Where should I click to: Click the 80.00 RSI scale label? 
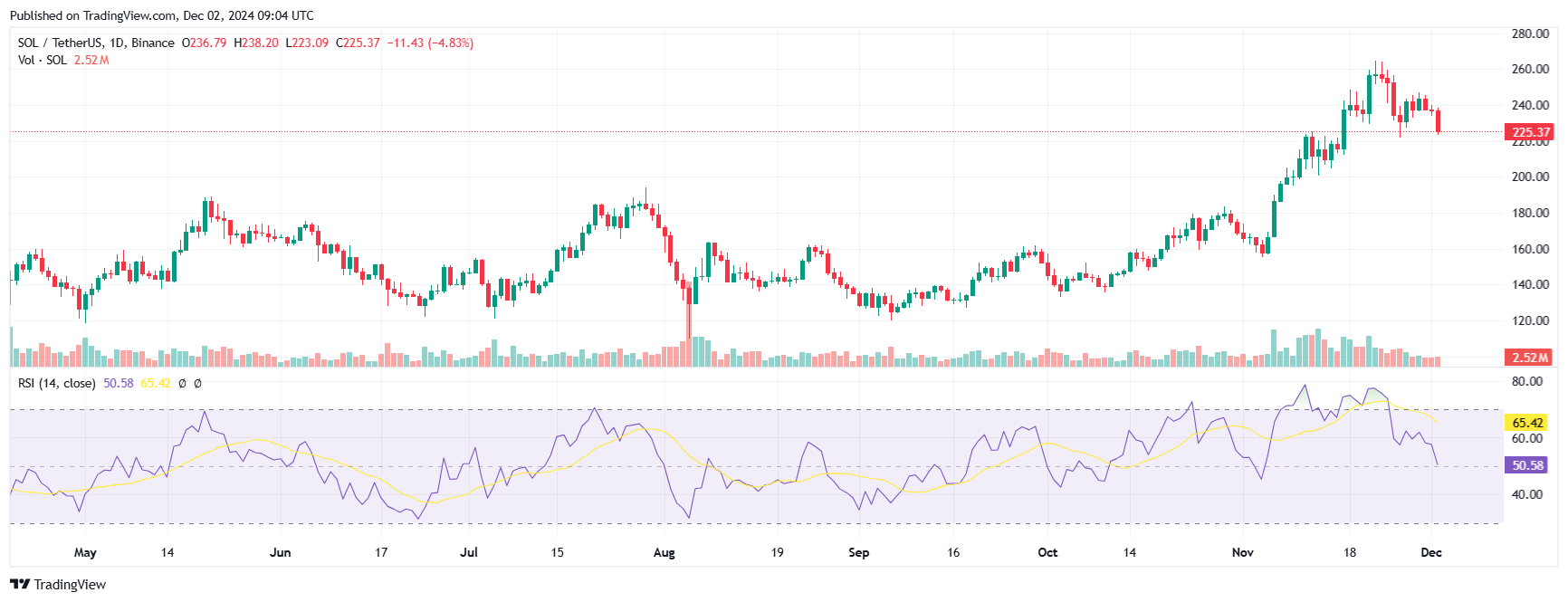pyautogui.click(x=1526, y=381)
